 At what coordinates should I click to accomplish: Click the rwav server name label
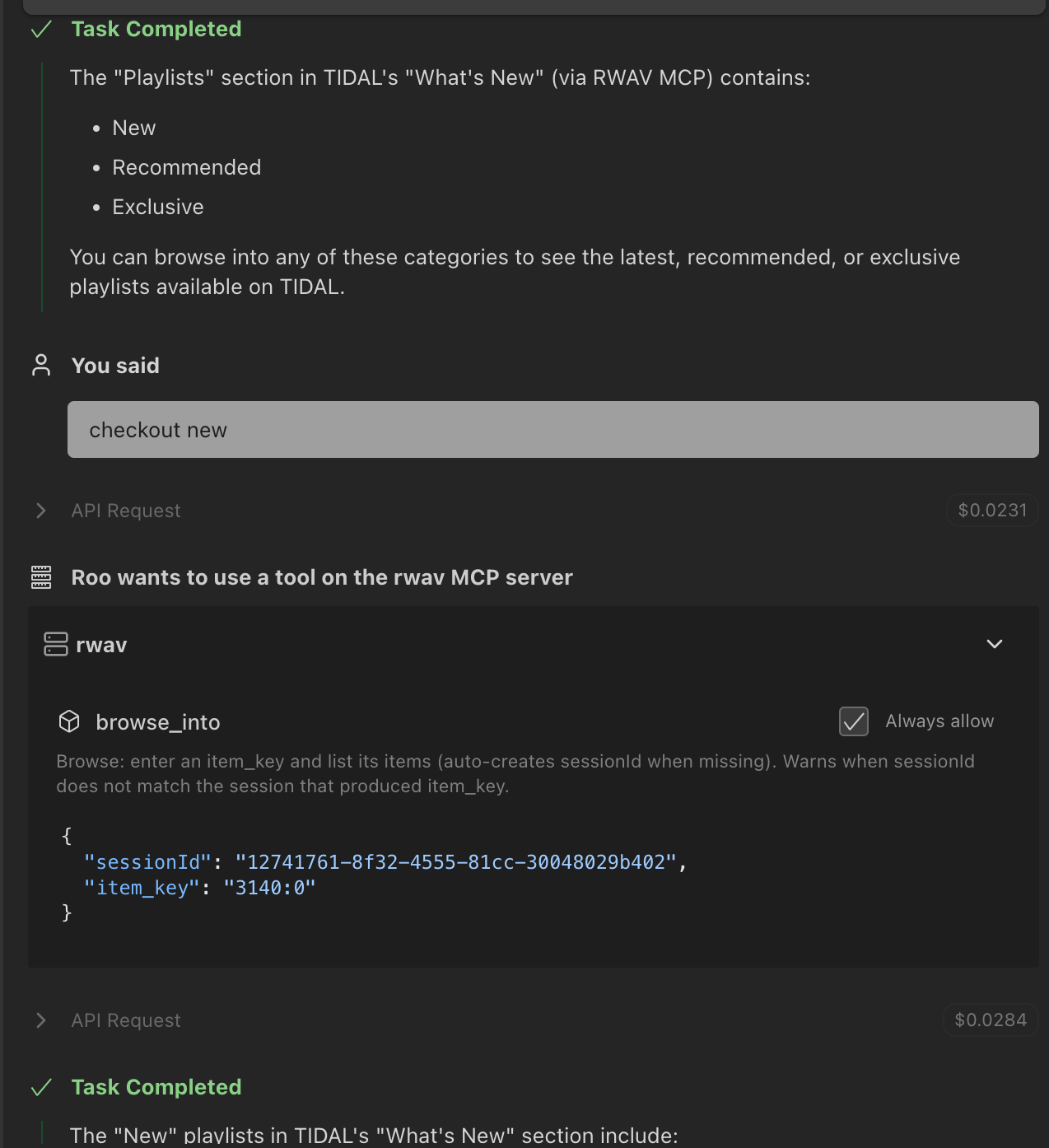[101, 645]
